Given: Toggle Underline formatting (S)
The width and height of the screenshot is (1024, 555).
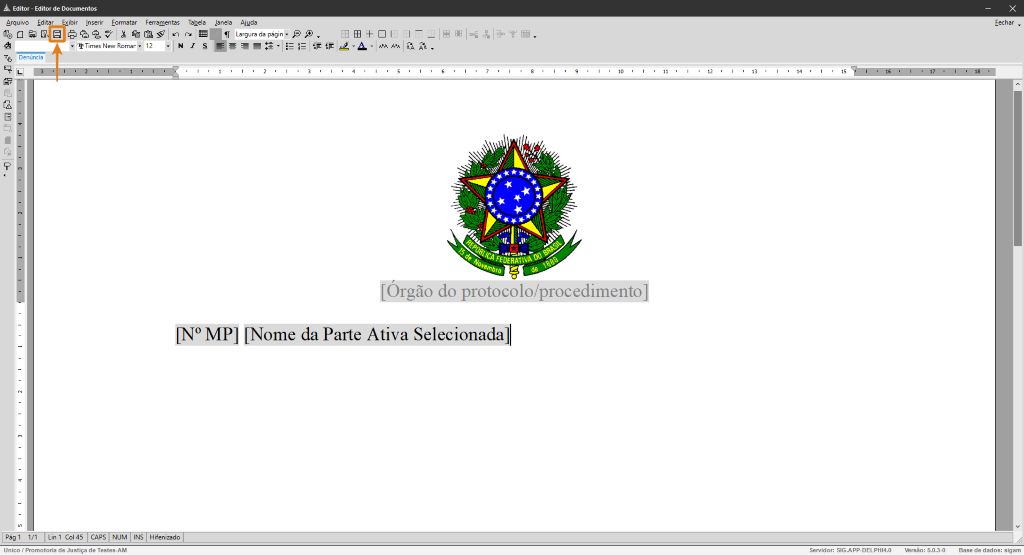Looking at the screenshot, I should coord(205,46).
